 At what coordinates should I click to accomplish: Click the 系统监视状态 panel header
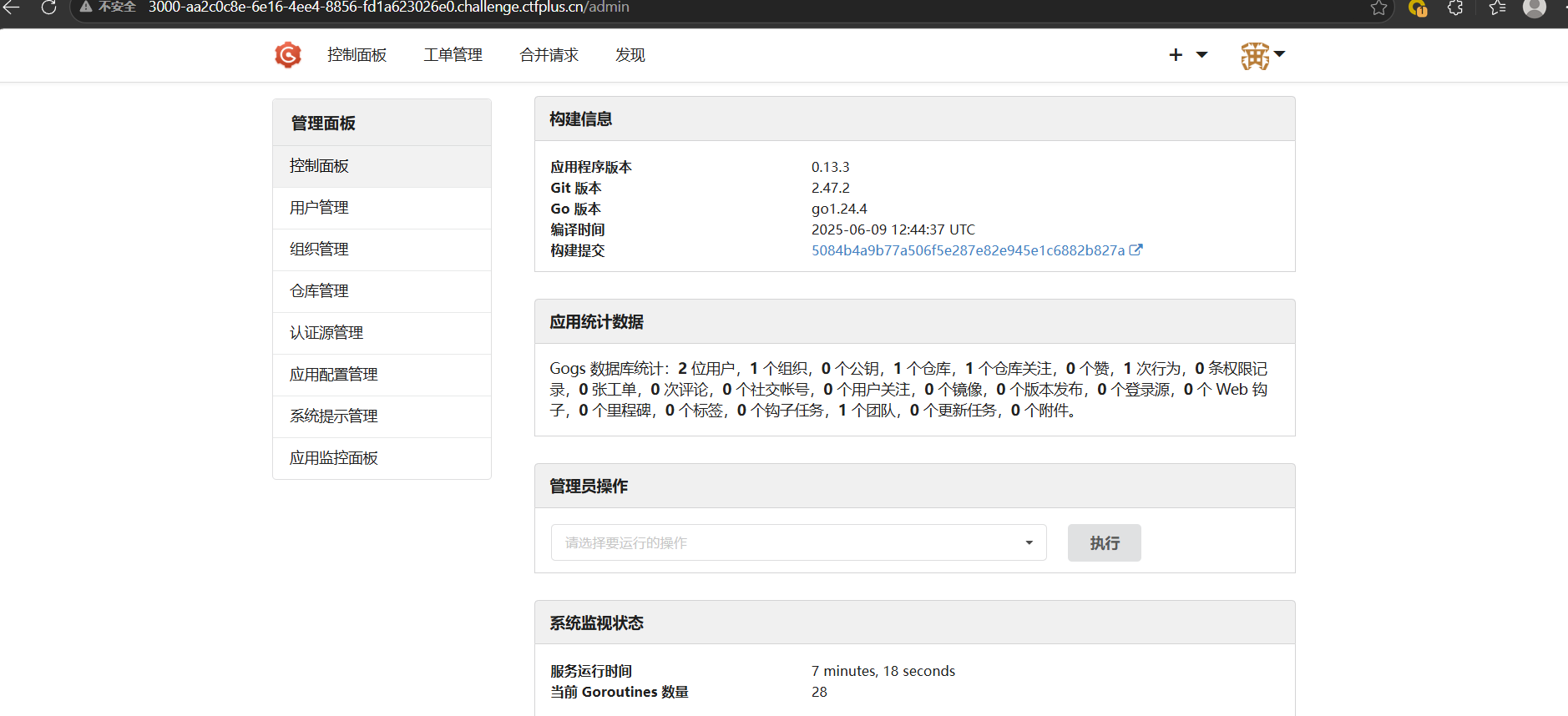[914, 623]
